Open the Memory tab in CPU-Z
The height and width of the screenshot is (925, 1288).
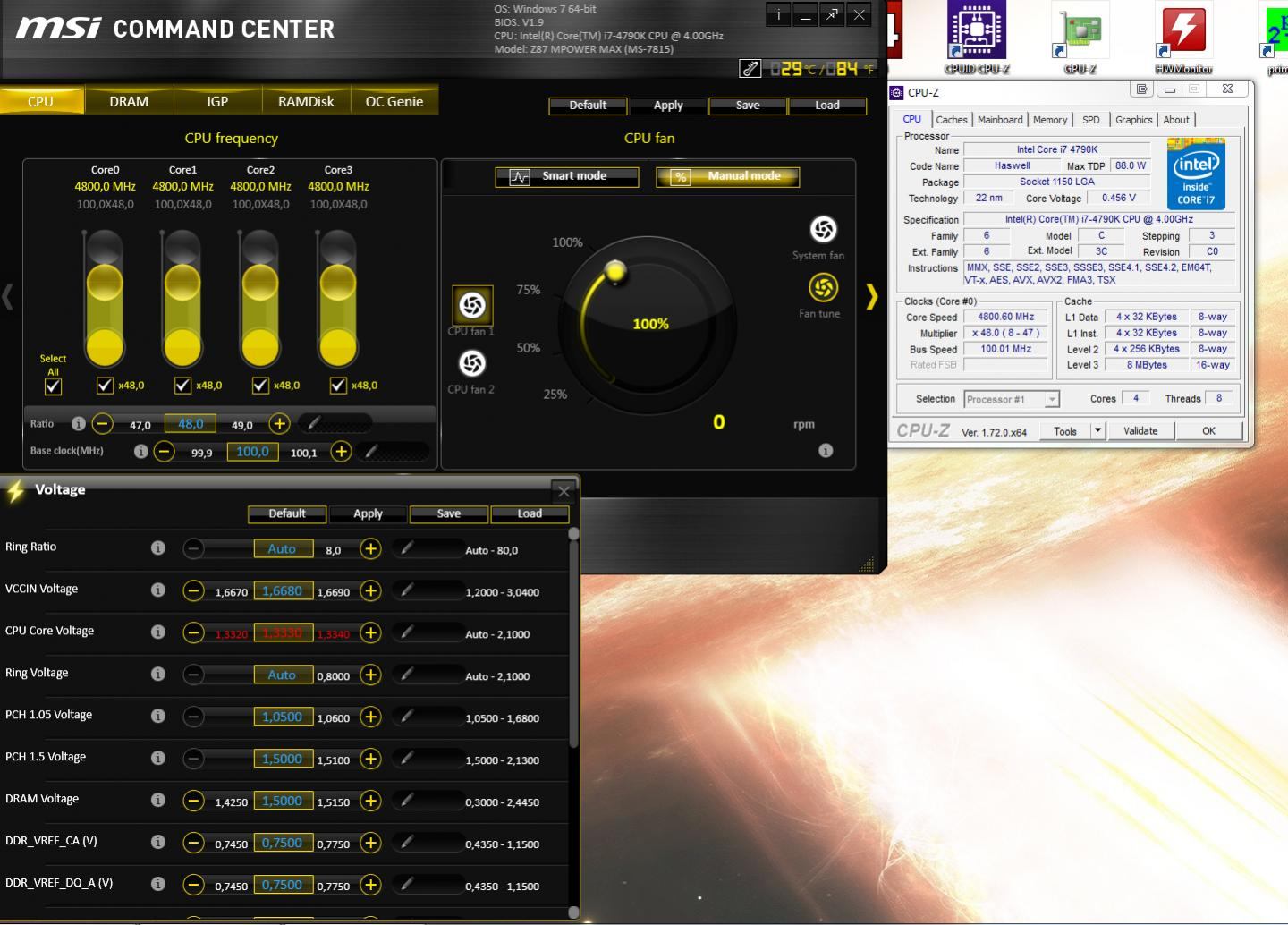click(x=1050, y=120)
